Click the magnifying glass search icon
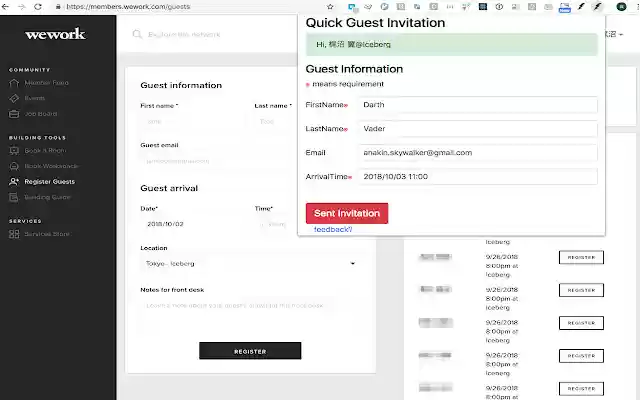The image size is (640, 400). coord(137,34)
